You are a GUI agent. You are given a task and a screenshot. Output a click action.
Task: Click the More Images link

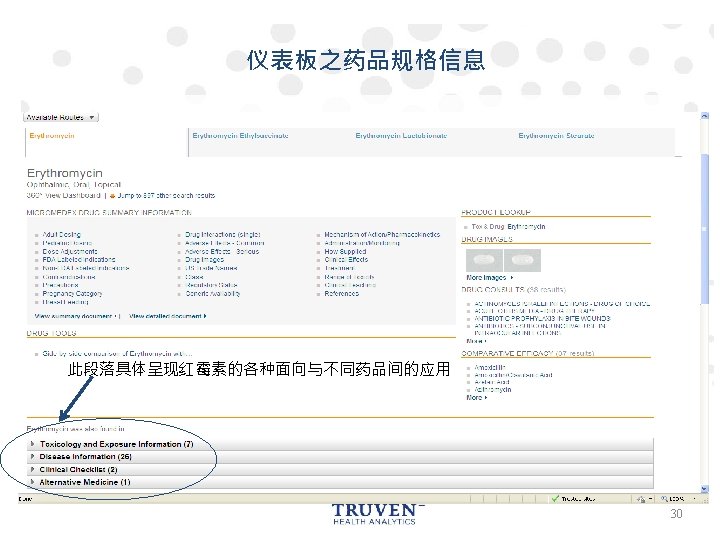coord(489,277)
